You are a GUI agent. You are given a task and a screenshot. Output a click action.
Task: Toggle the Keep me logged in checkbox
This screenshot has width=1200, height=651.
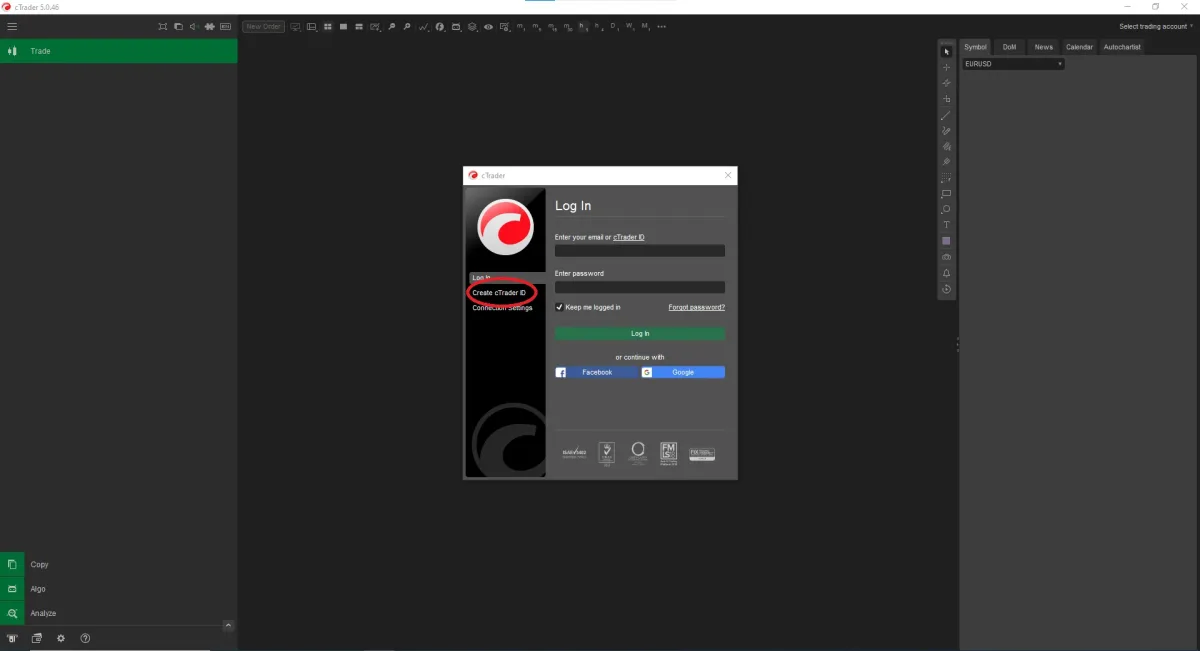click(559, 307)
